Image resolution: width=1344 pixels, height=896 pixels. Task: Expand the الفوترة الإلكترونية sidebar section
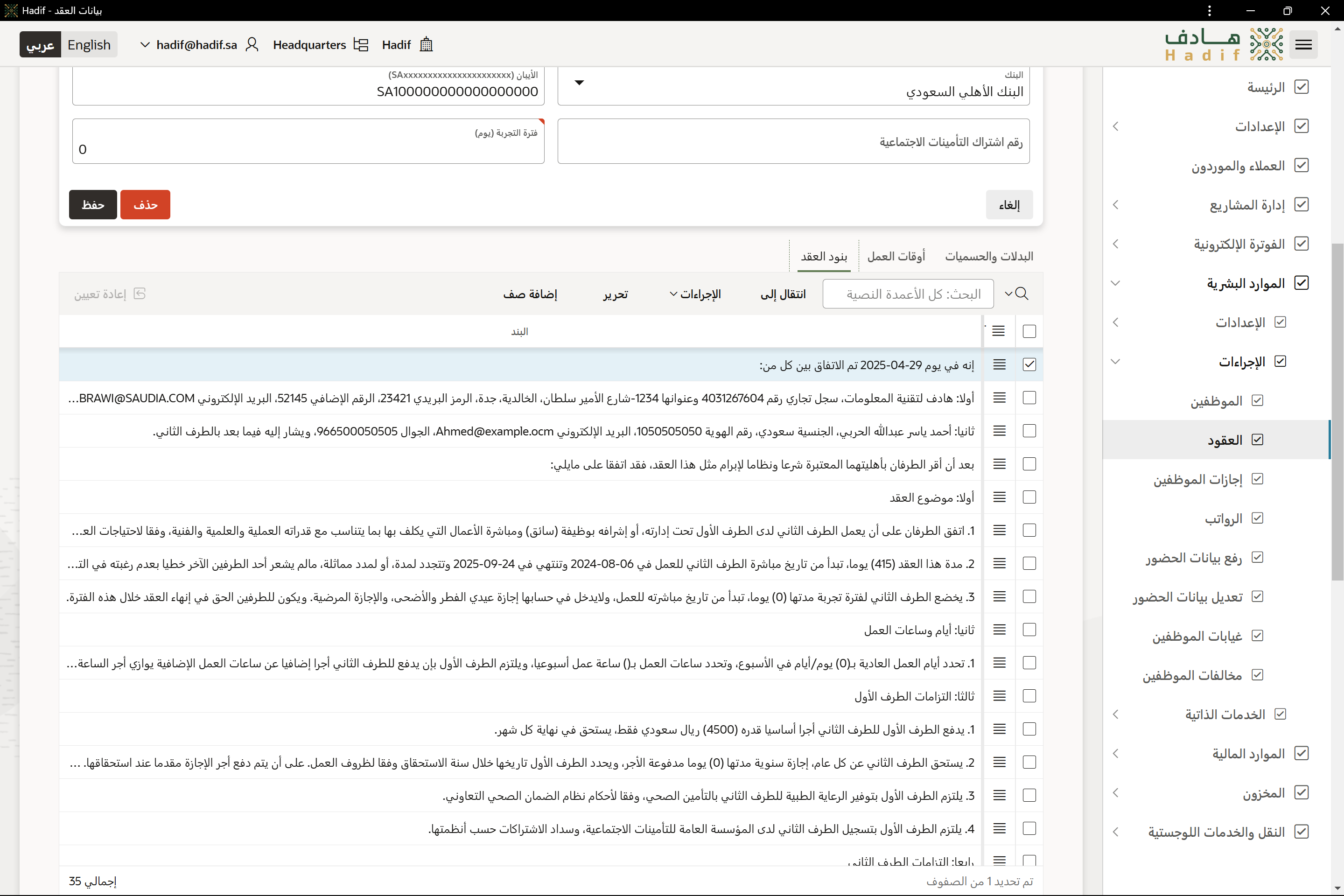pos(1115,244)
